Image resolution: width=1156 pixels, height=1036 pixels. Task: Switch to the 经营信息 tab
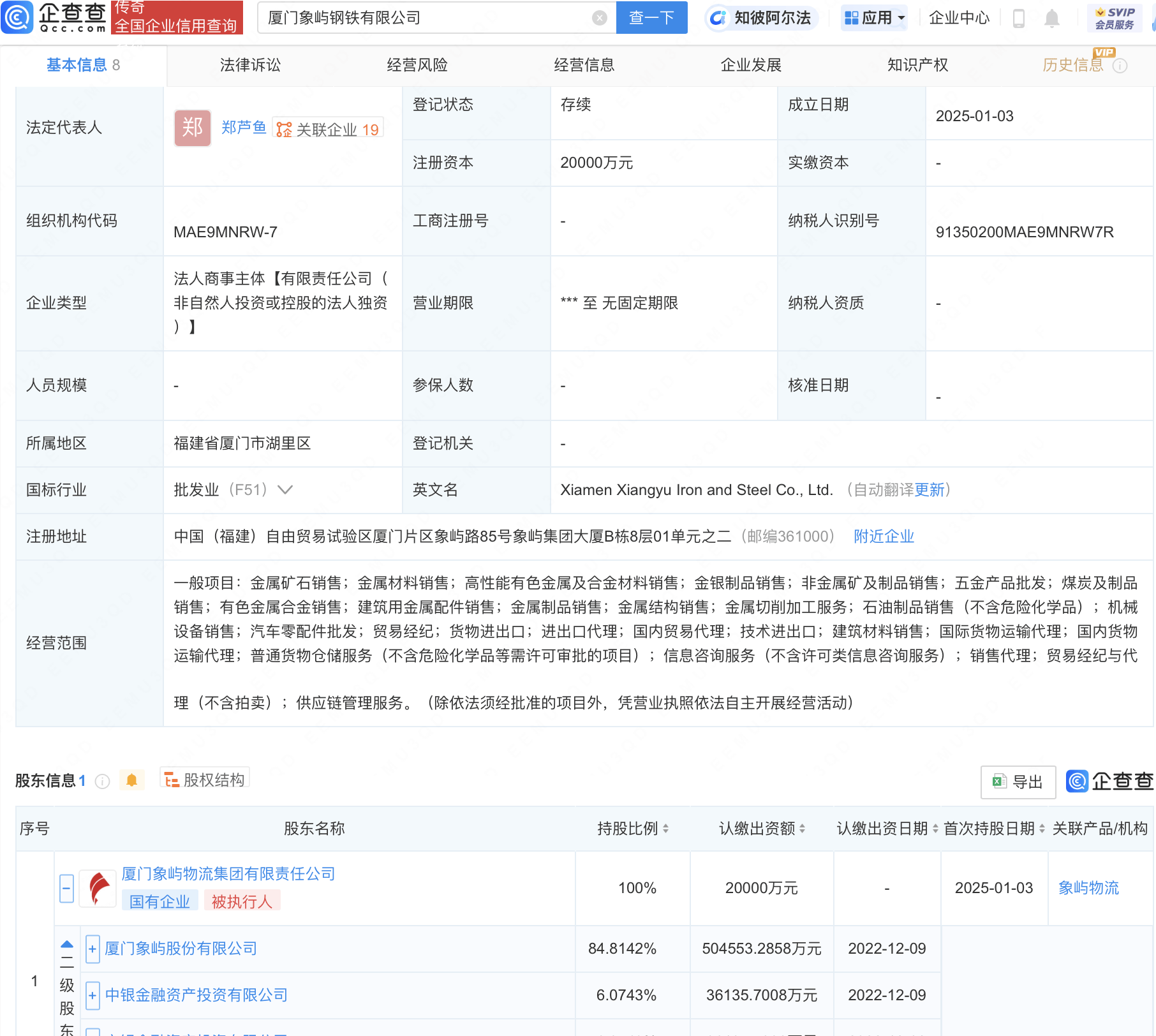point(584,65)
